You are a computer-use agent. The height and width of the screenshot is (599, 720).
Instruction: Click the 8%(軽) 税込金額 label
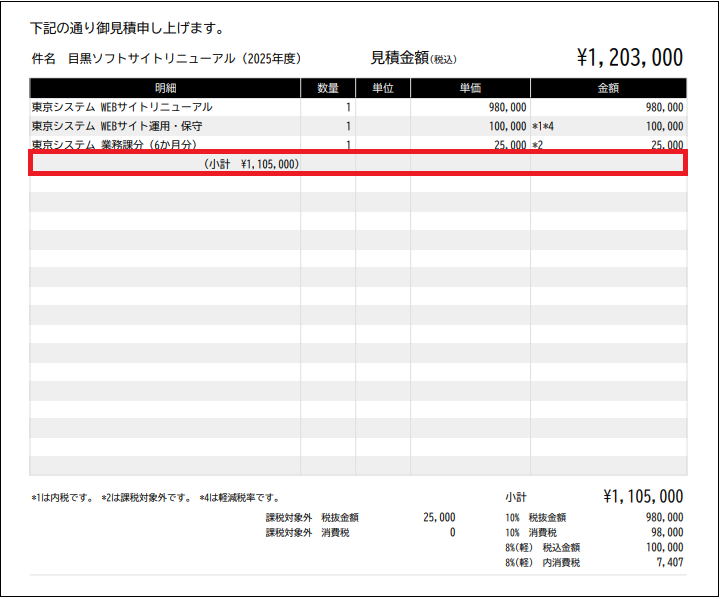tap(542, 548)
